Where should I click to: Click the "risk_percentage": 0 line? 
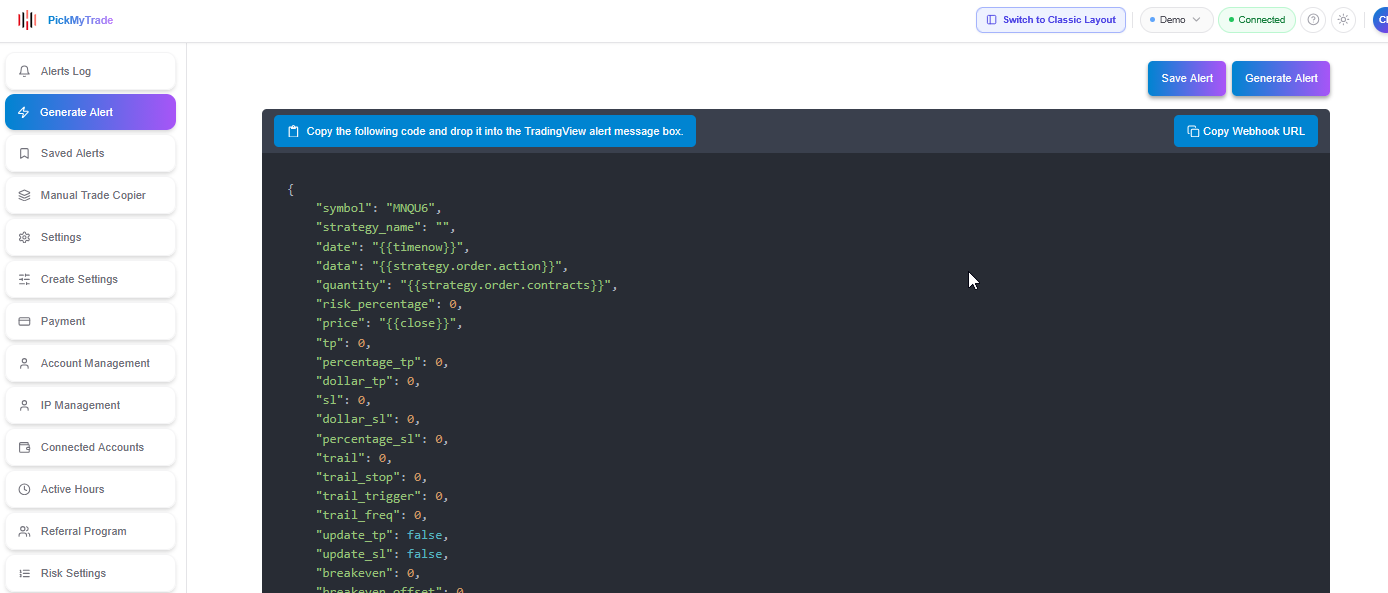click(x=389, y=304)
